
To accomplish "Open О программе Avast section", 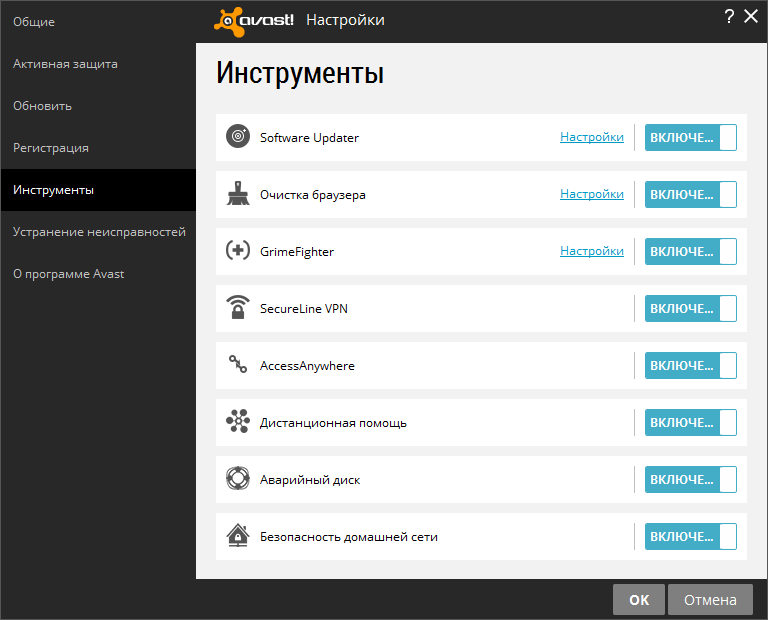I will click(98, 274).
